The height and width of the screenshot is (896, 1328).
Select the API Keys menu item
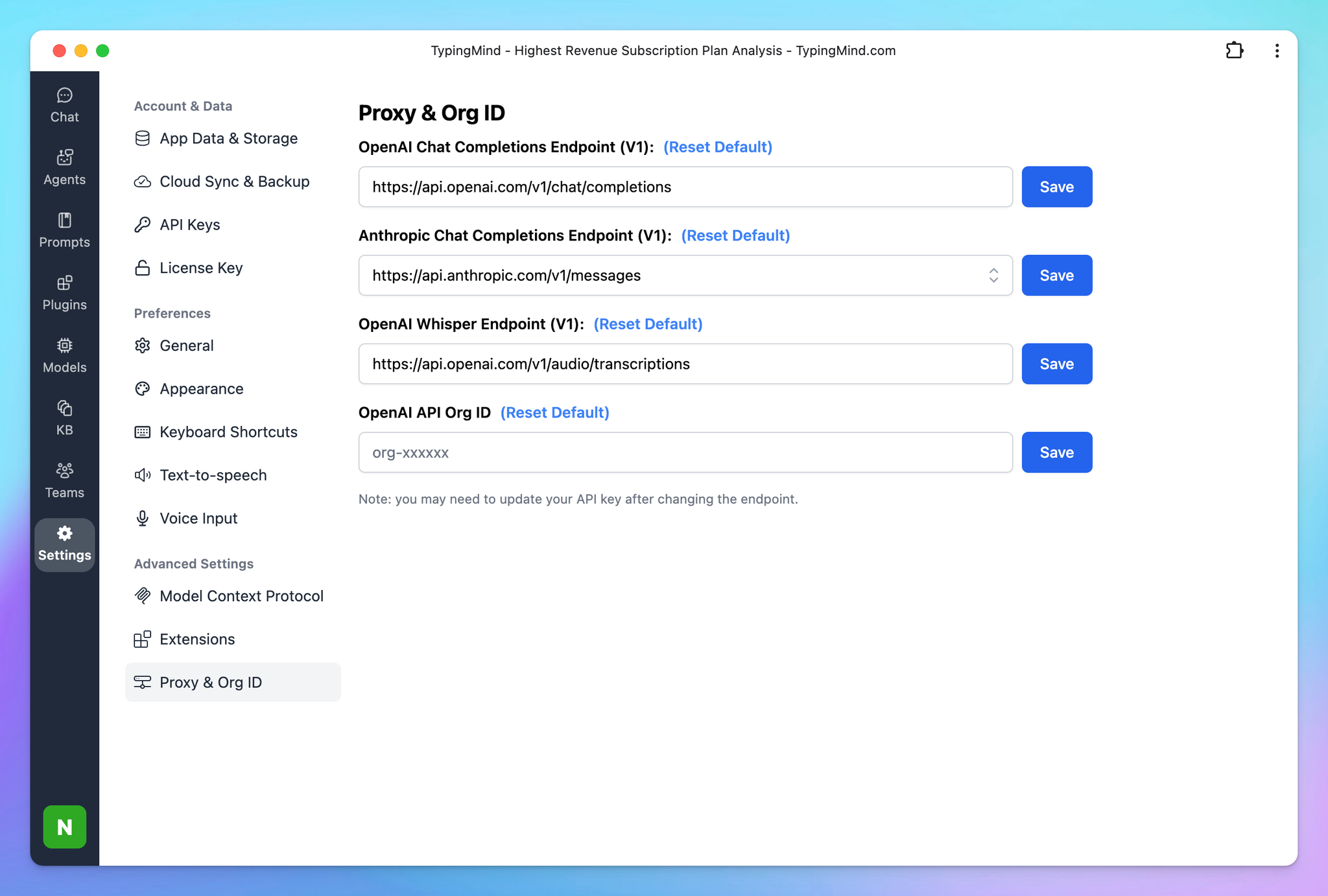pos(189,225)
